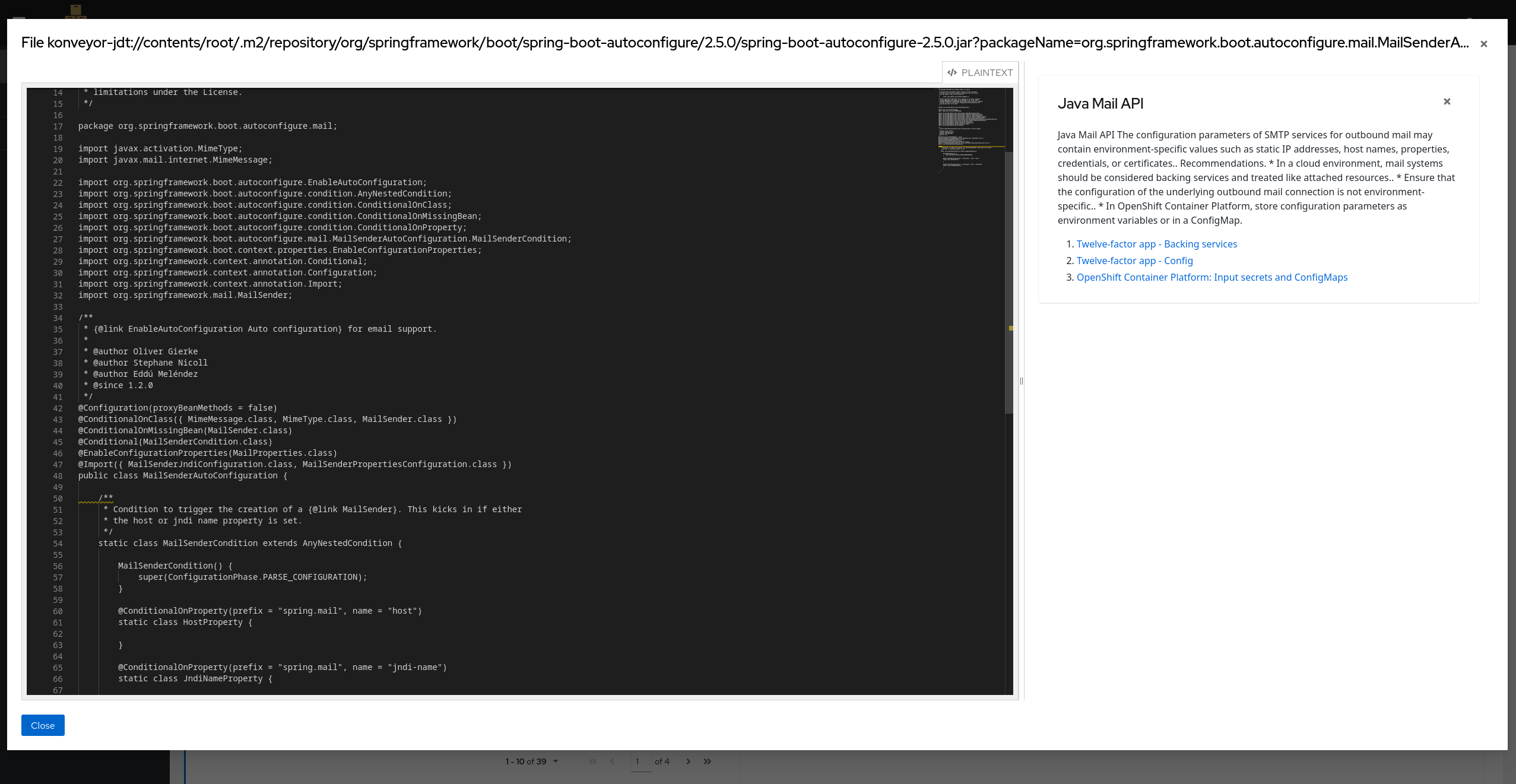This screenshot has height=784, width=1516.
Task: Click the code brackets icon beside PLAINTEXT
Action: pyautogui.click(x=953, y=72)
